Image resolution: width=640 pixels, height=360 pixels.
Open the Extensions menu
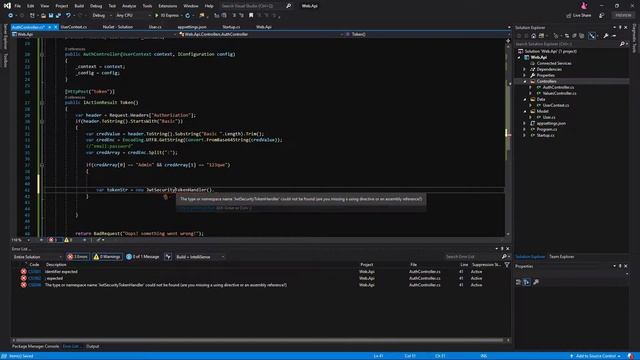(x=168, y=6)
